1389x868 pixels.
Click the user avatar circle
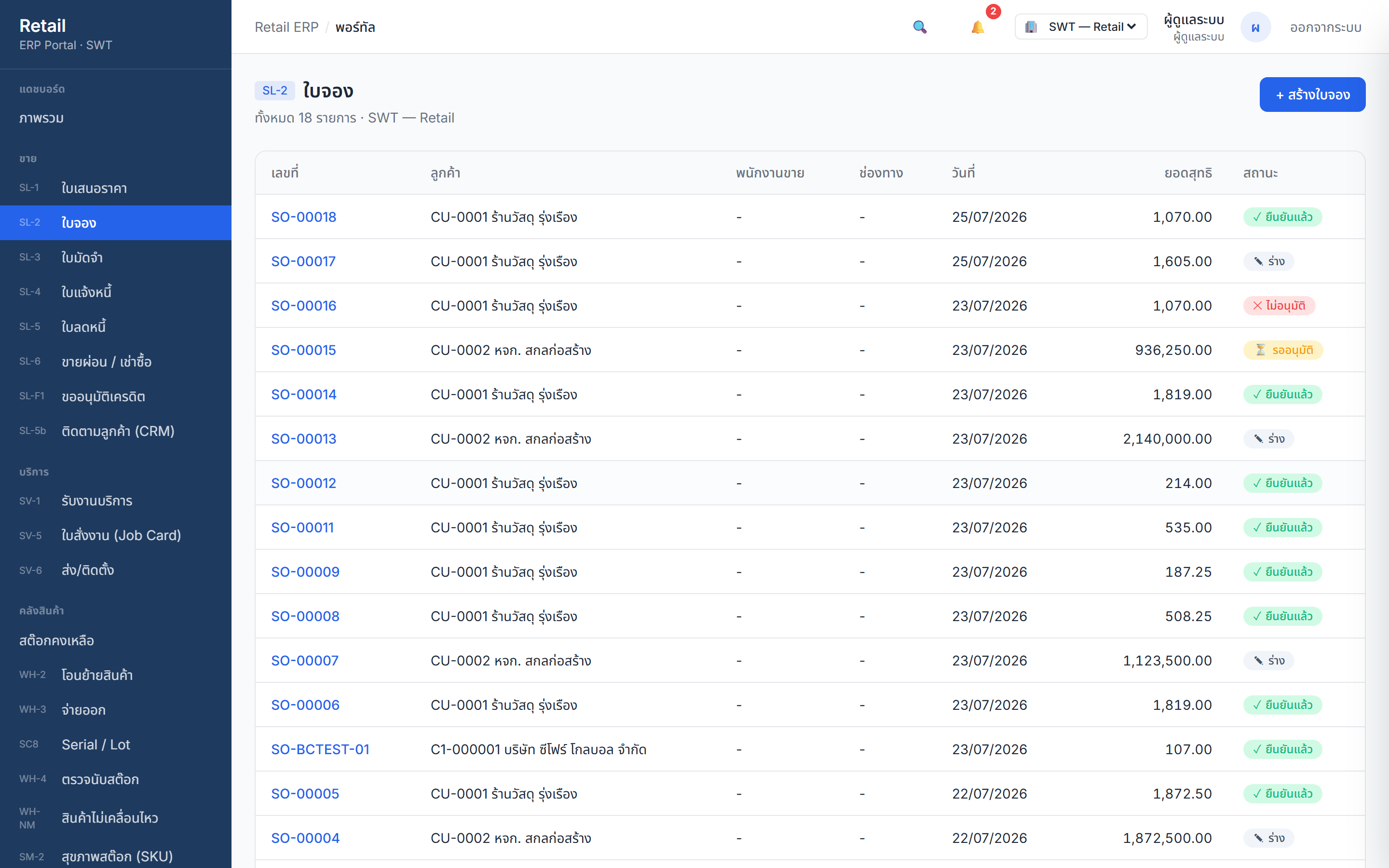tap(1255, 27)
